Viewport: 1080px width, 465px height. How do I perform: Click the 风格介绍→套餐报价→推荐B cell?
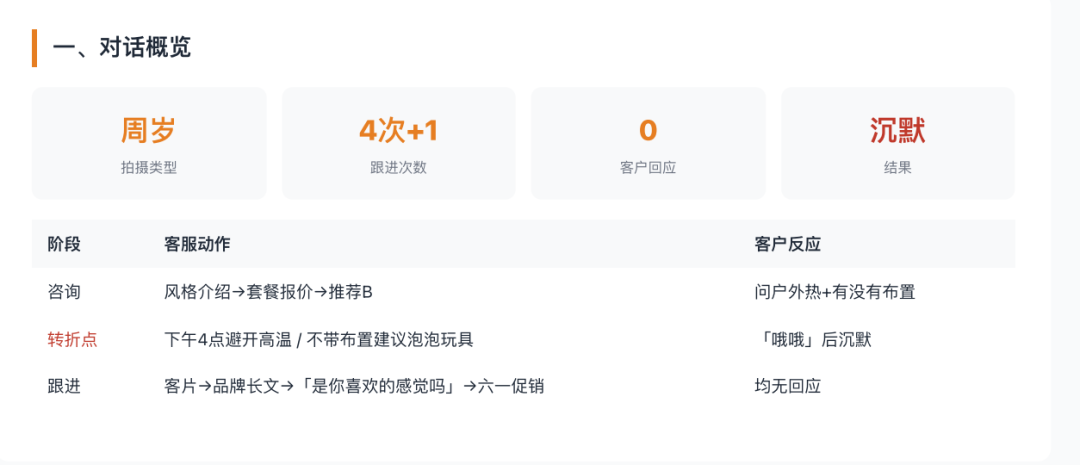tap(269, 292)
